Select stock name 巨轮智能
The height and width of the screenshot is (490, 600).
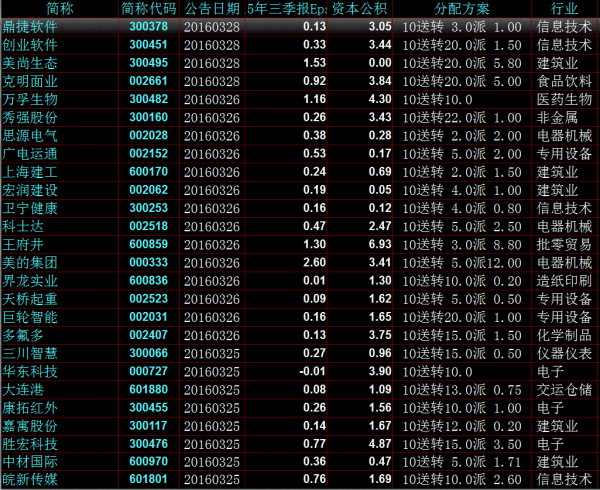30,317
